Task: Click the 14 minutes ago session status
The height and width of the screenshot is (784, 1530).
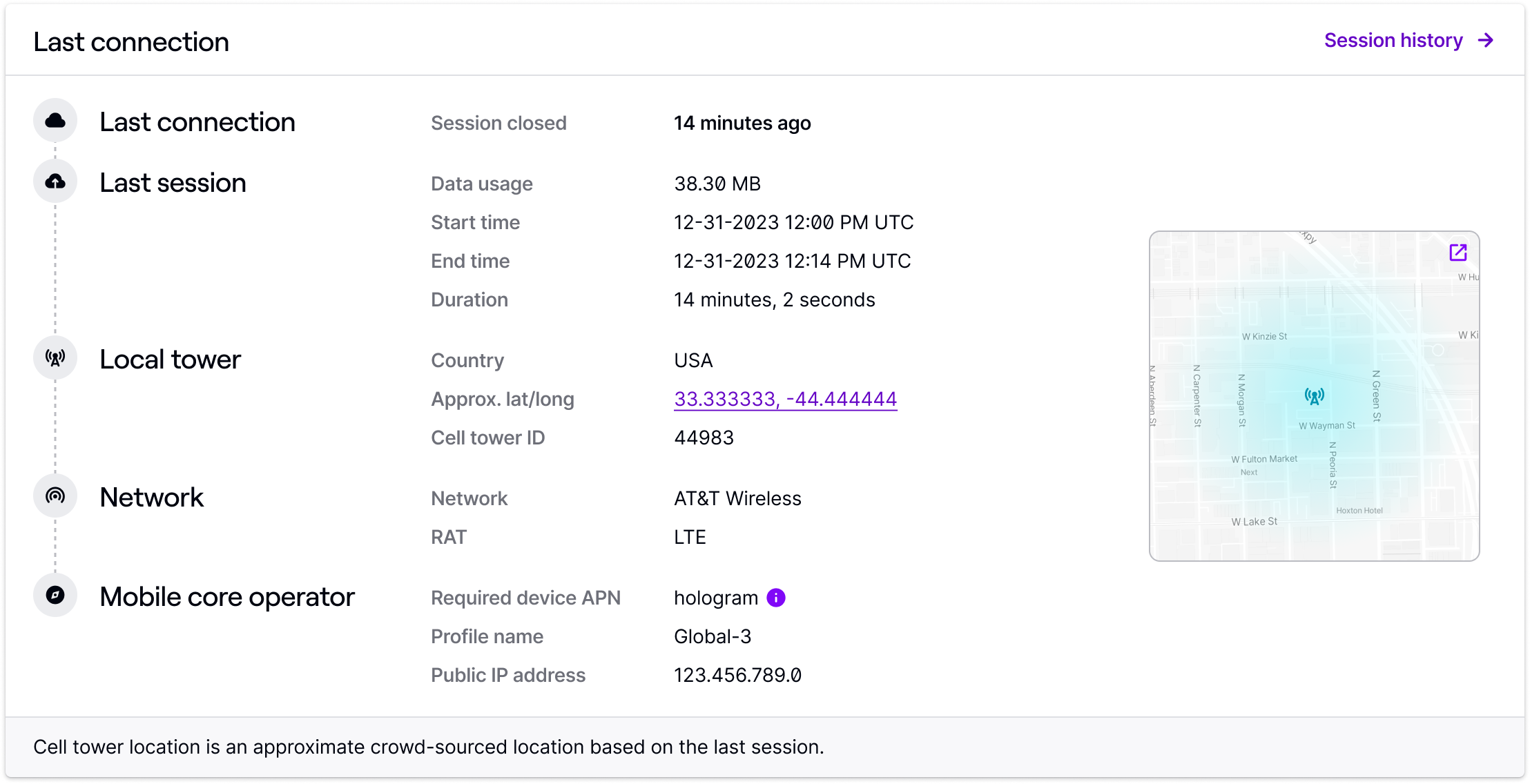Action: [743, 123]
